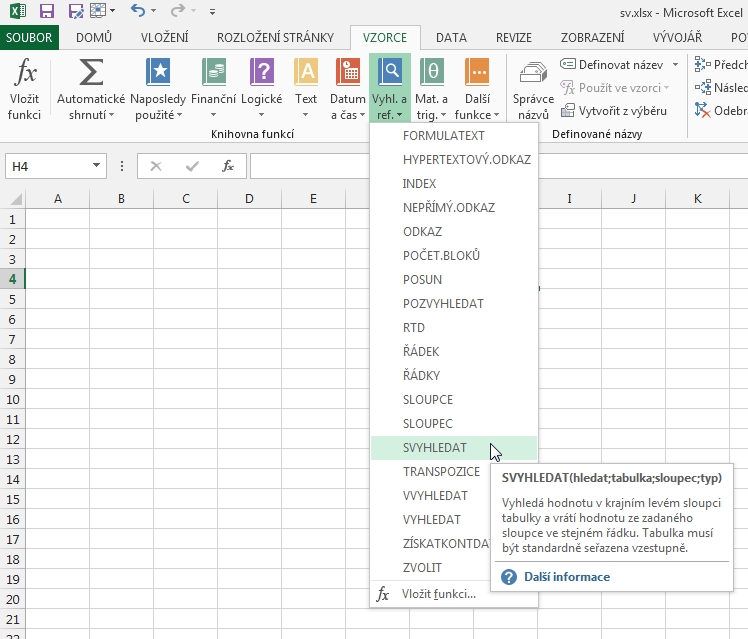Select POČET.BLOKŮ function
The height and width of the screenshot is (639, 748).
click(454, 256)
